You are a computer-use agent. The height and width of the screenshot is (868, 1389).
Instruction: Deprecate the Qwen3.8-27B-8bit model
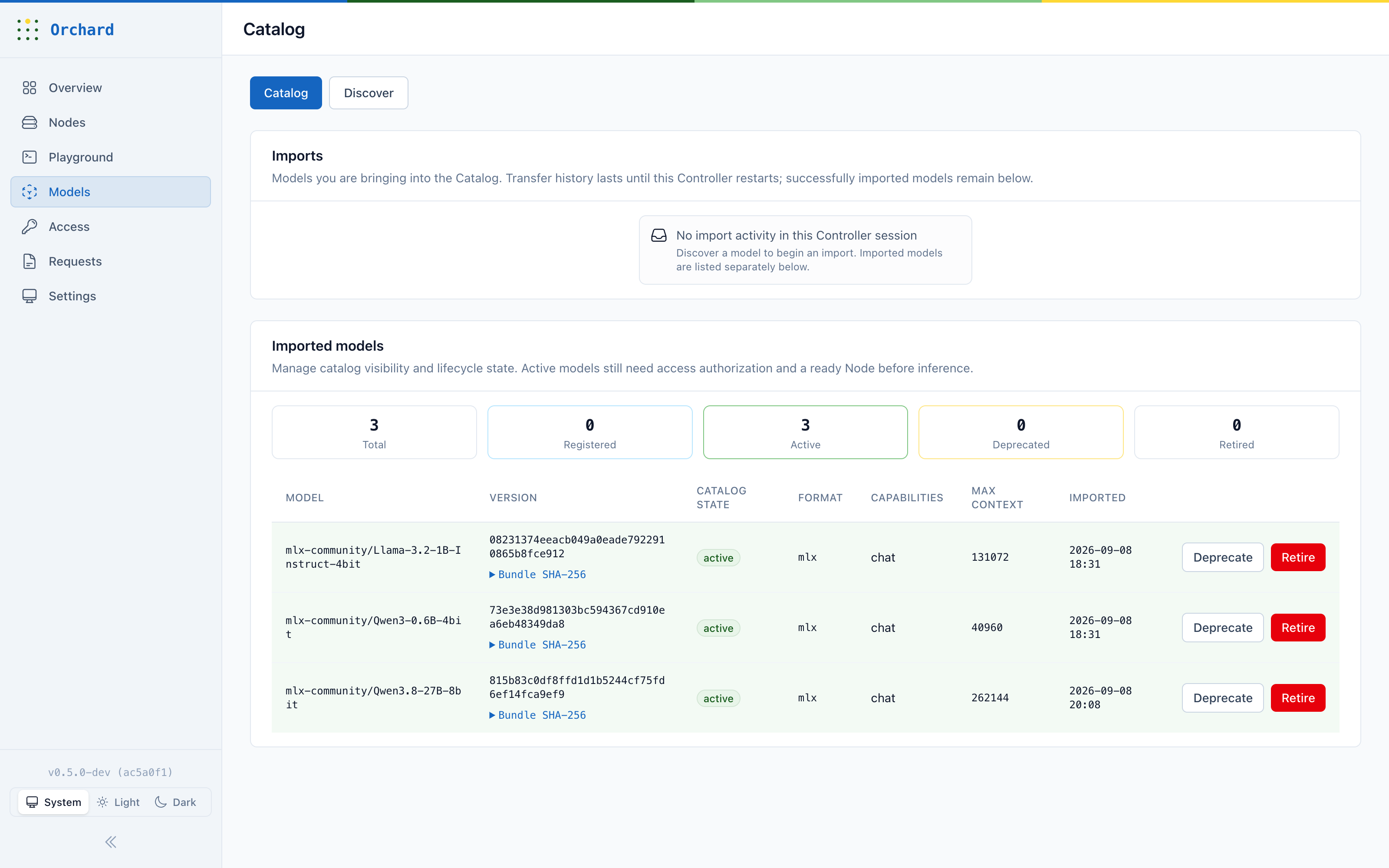(x=1223, y=698)
